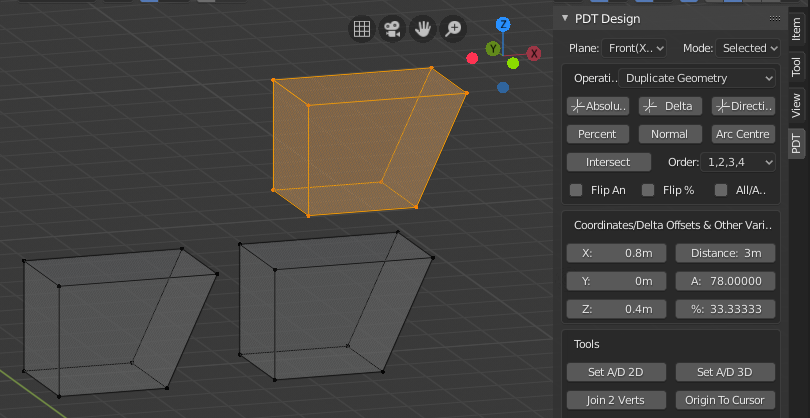Select the pan hand icon

tap(423, 29)
